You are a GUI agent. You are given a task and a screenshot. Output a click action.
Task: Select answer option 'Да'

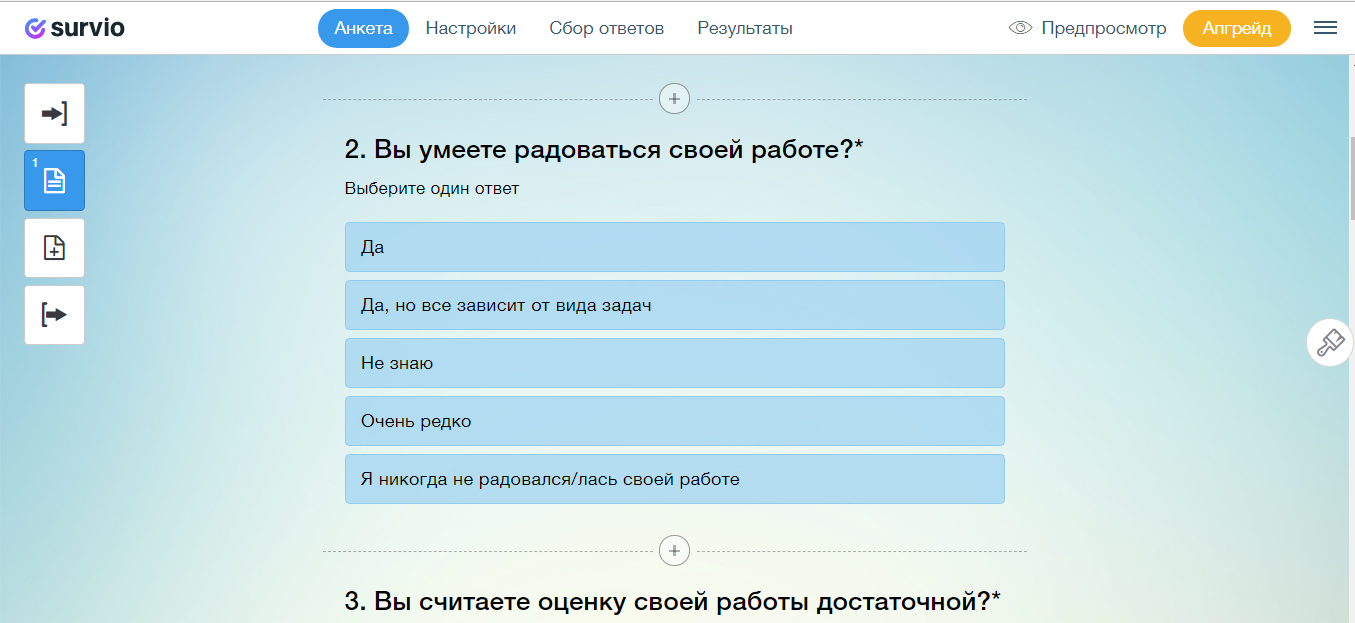[x=675, y=247]
